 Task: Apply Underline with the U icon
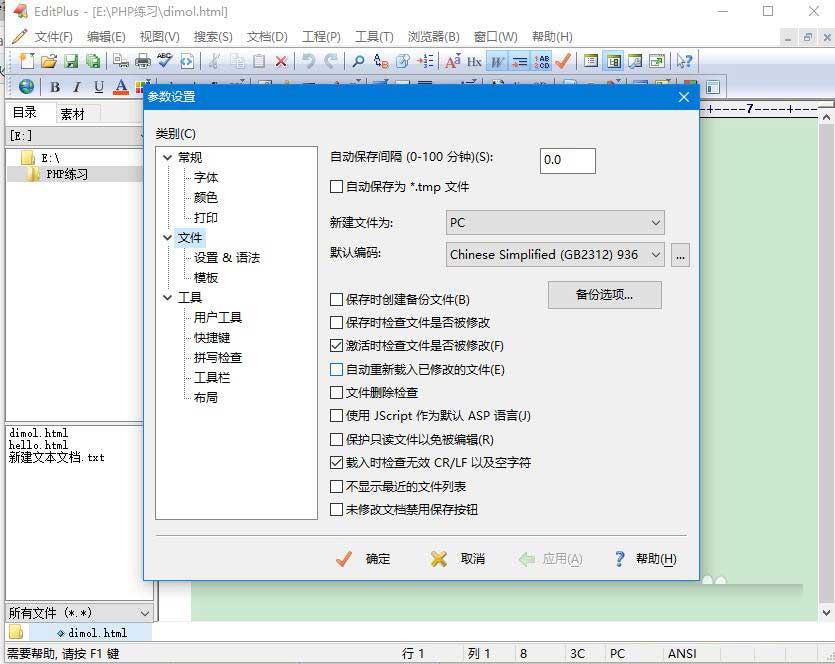99,87
